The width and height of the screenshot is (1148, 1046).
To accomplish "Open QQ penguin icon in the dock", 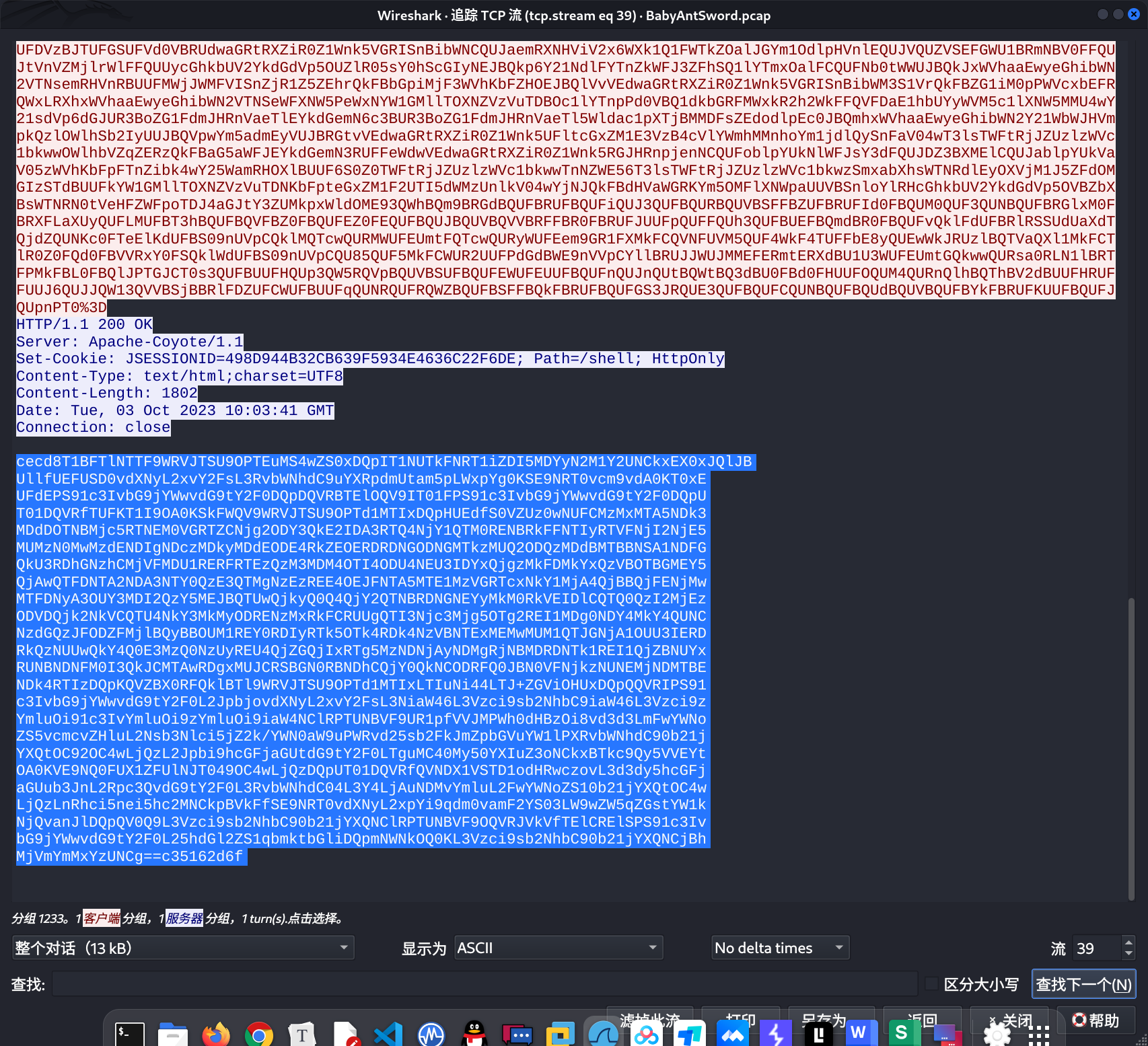I will pyautogui.click(x=474, y=1034).
